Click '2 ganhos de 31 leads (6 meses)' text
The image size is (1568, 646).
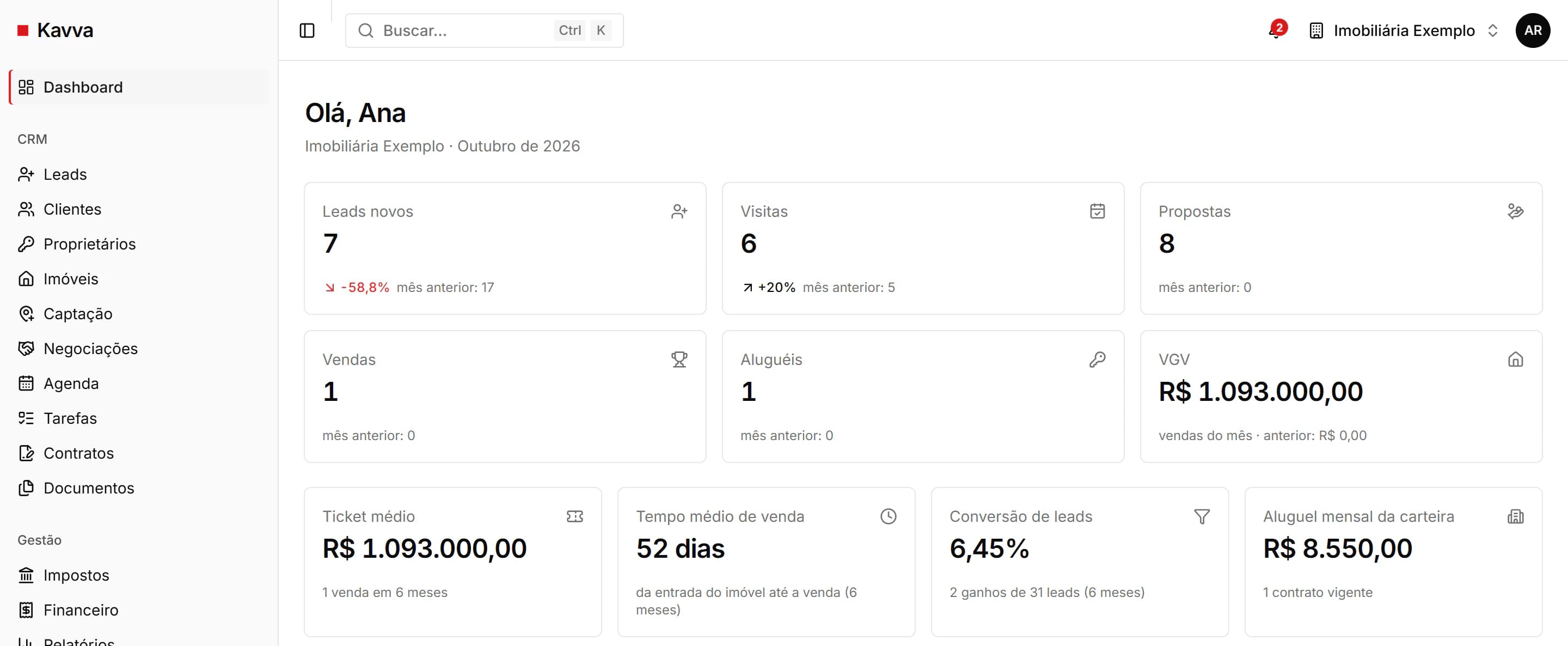1046,593
